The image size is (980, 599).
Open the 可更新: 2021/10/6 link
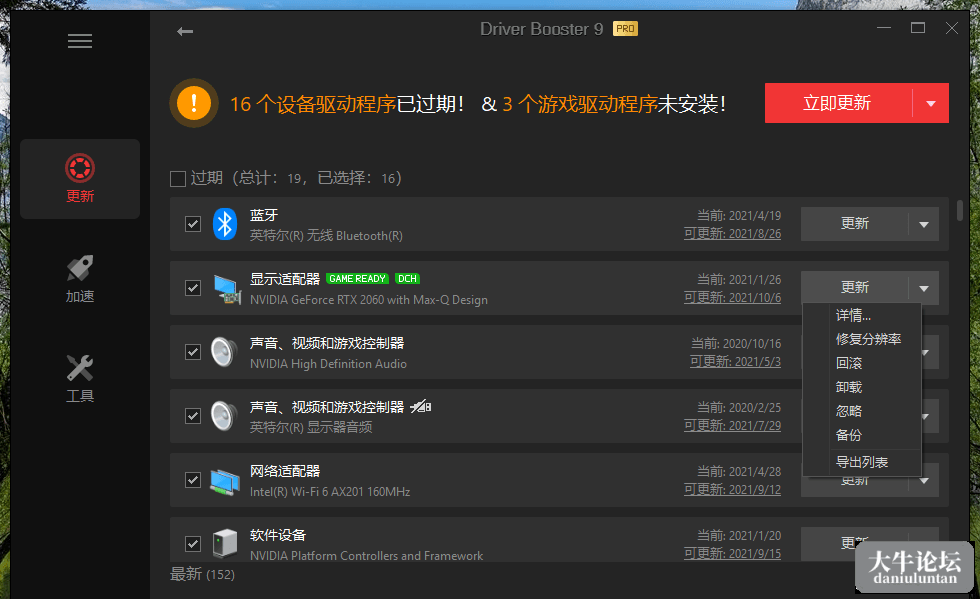pos(732,298)
